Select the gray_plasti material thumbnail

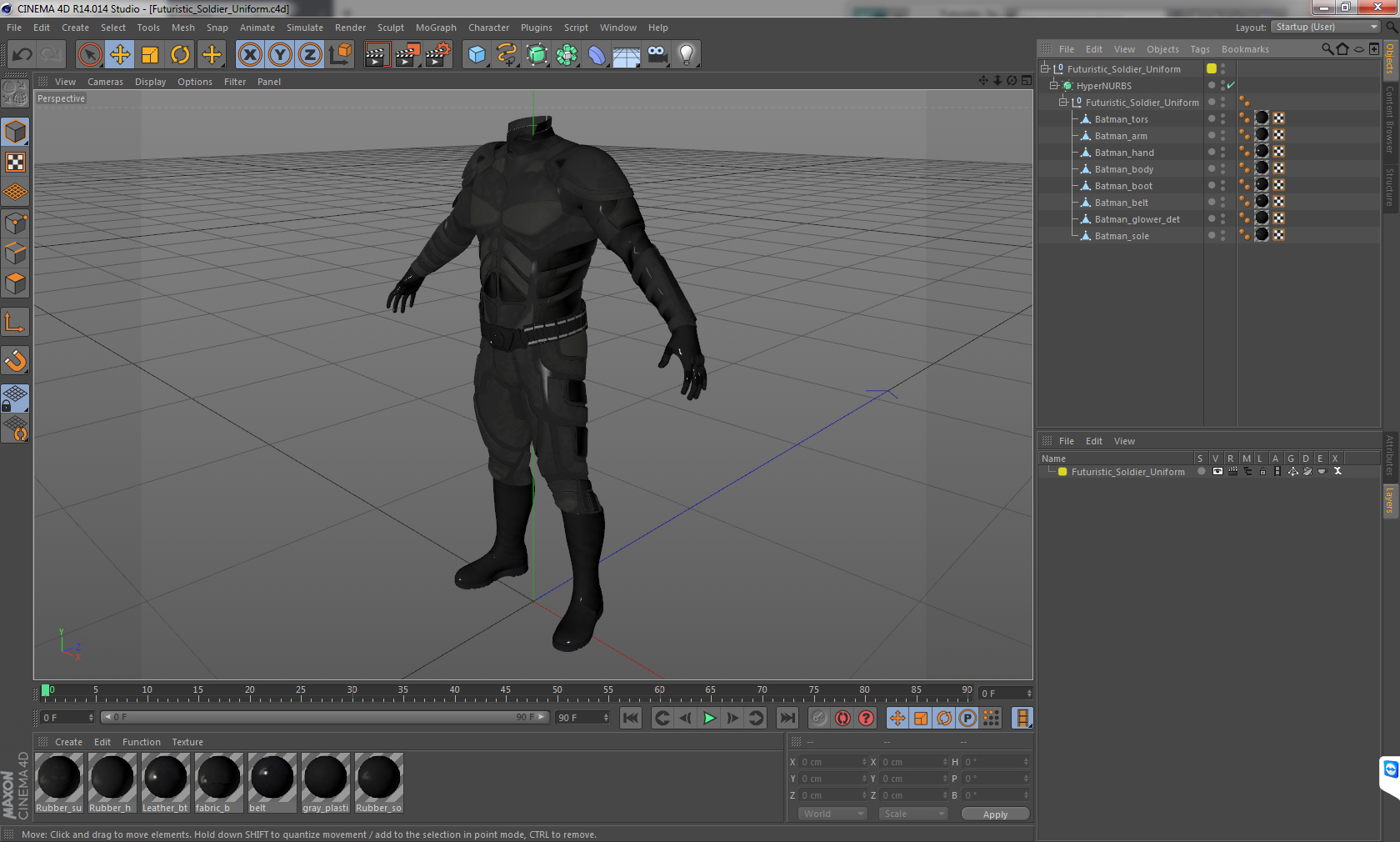tap(325, 782)
